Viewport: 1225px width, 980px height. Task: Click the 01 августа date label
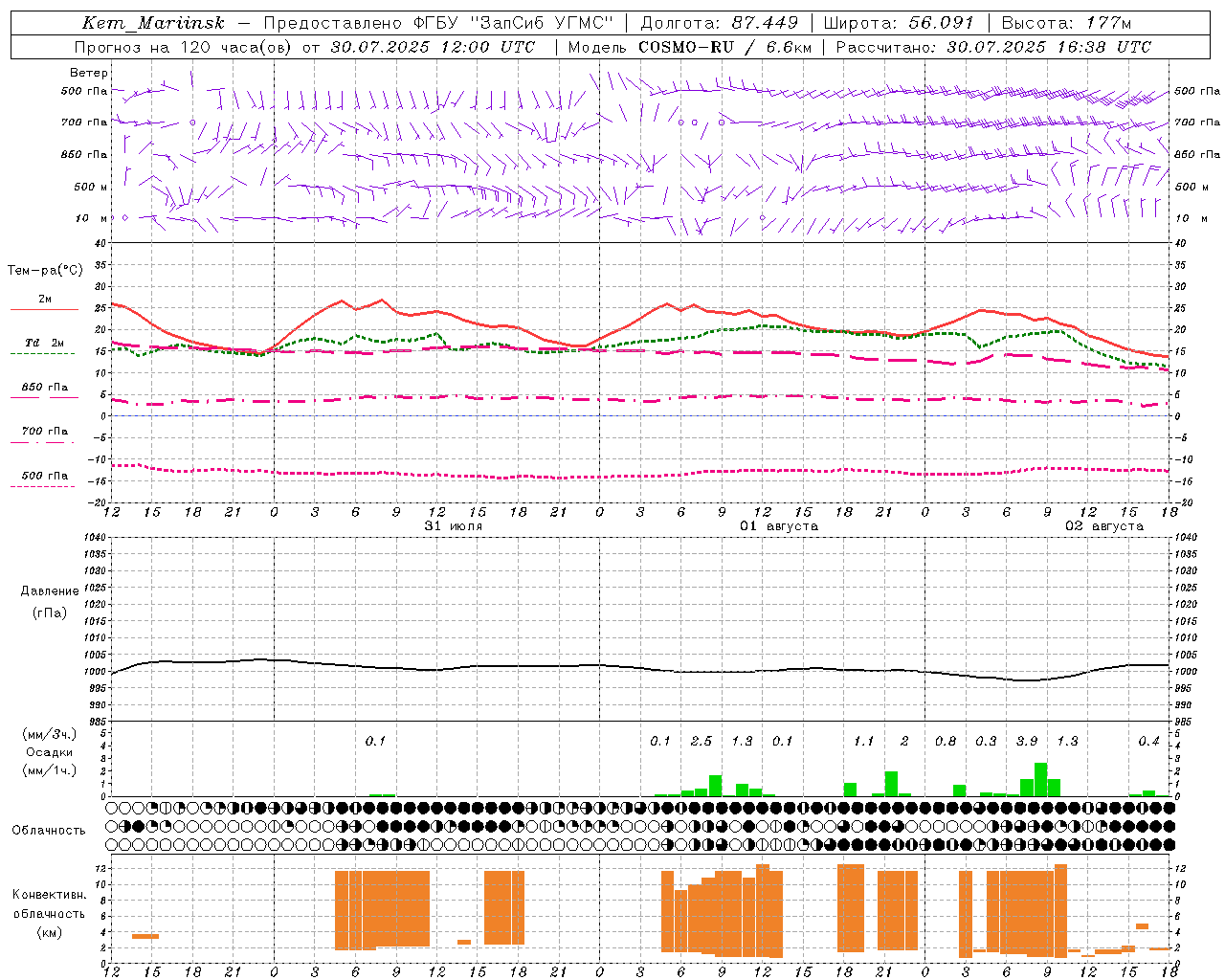click(x=779, y=526)
